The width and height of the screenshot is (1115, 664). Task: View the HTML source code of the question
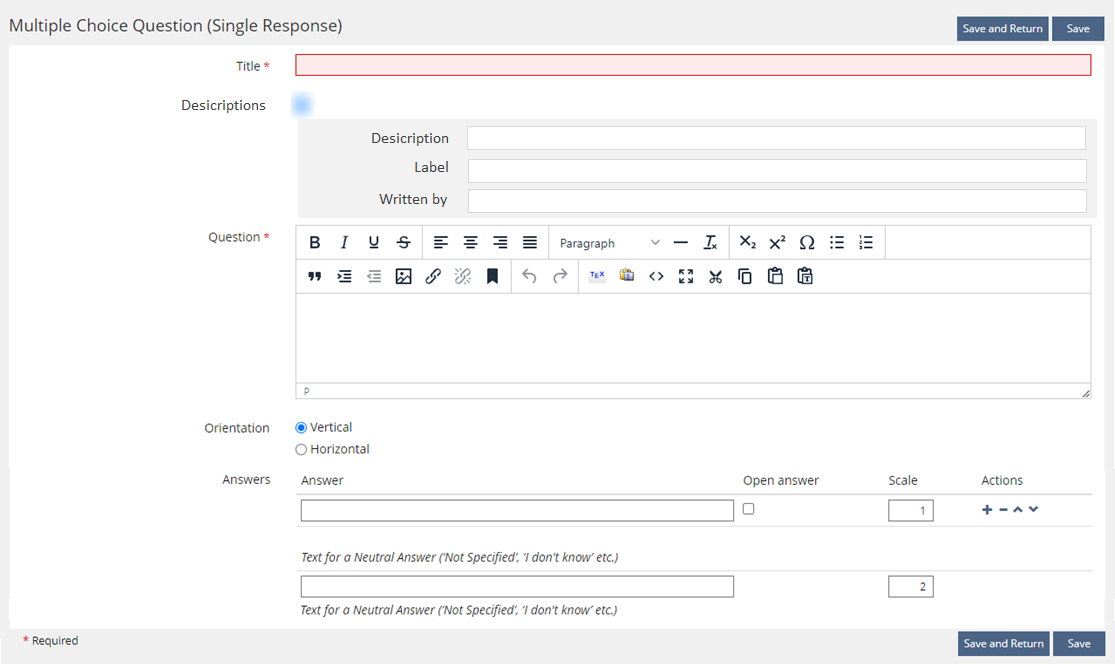(x=656, y=277)
